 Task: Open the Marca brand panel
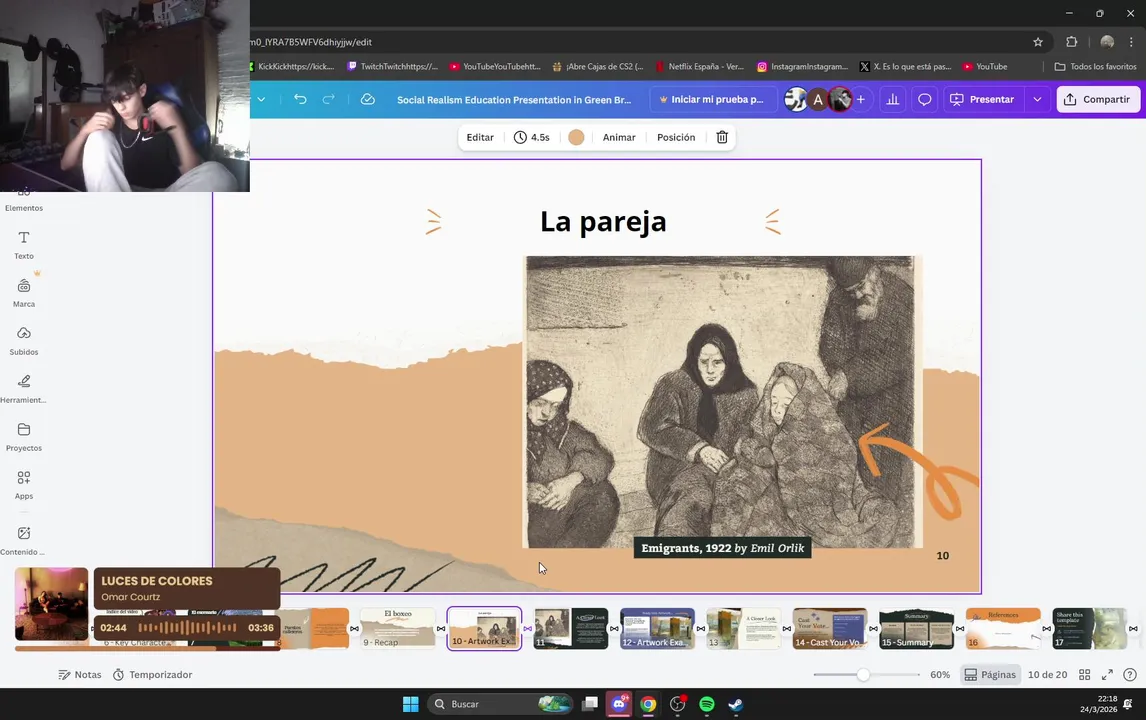[x=24, y=292]
